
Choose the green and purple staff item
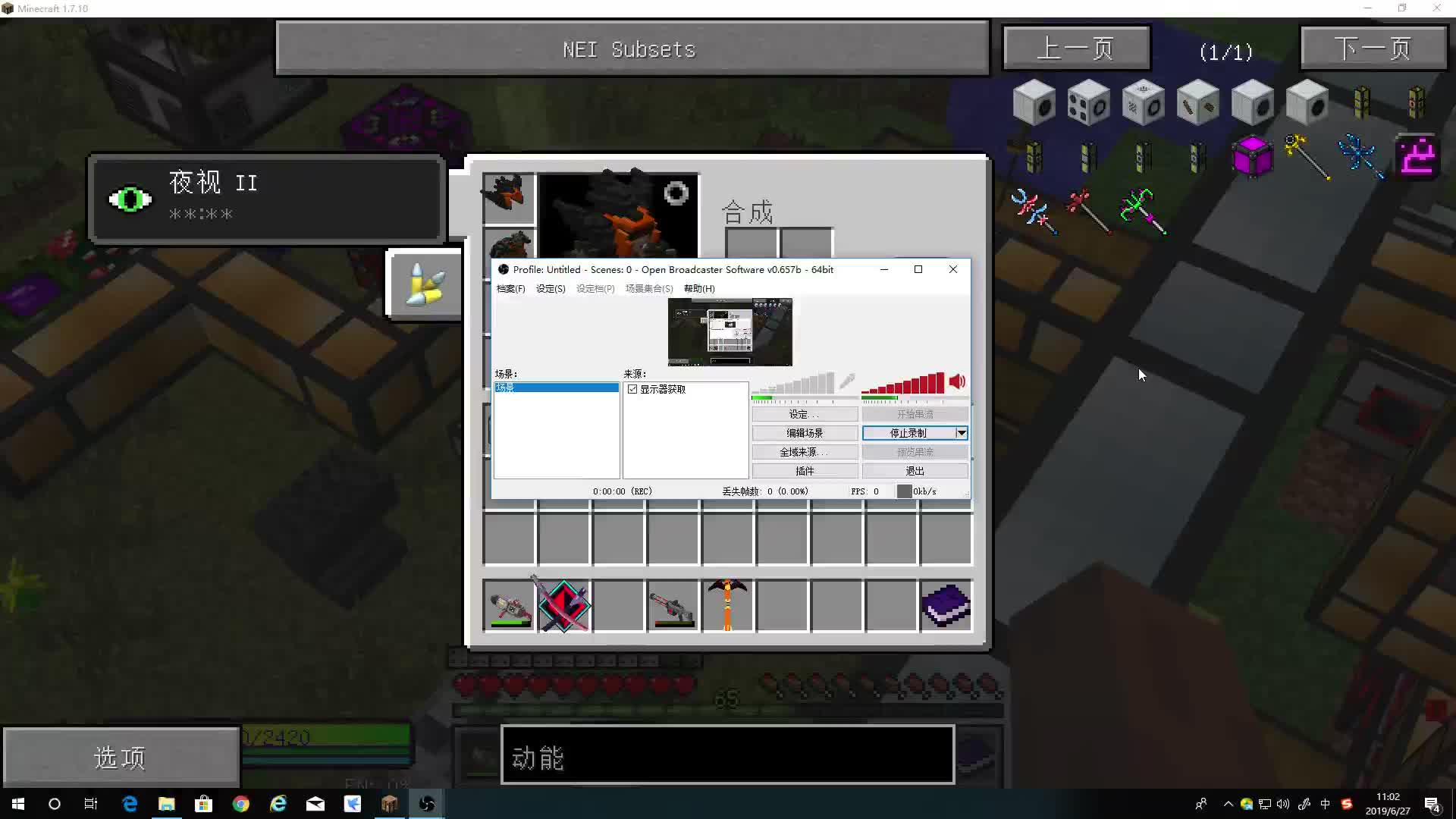pos(1143,212)
